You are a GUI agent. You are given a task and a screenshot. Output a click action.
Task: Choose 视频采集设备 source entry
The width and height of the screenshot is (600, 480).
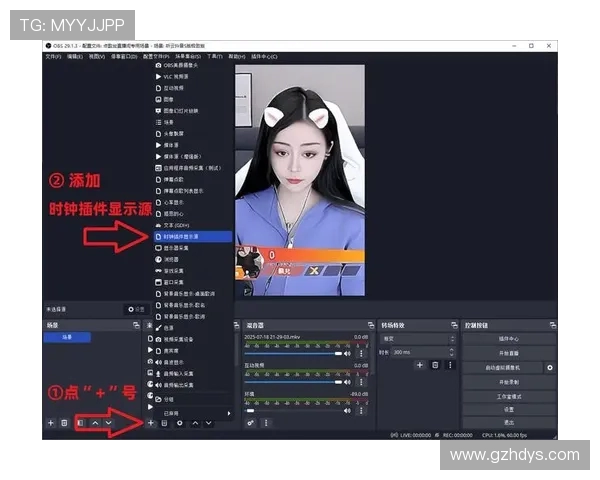click(x=193, y=339)
